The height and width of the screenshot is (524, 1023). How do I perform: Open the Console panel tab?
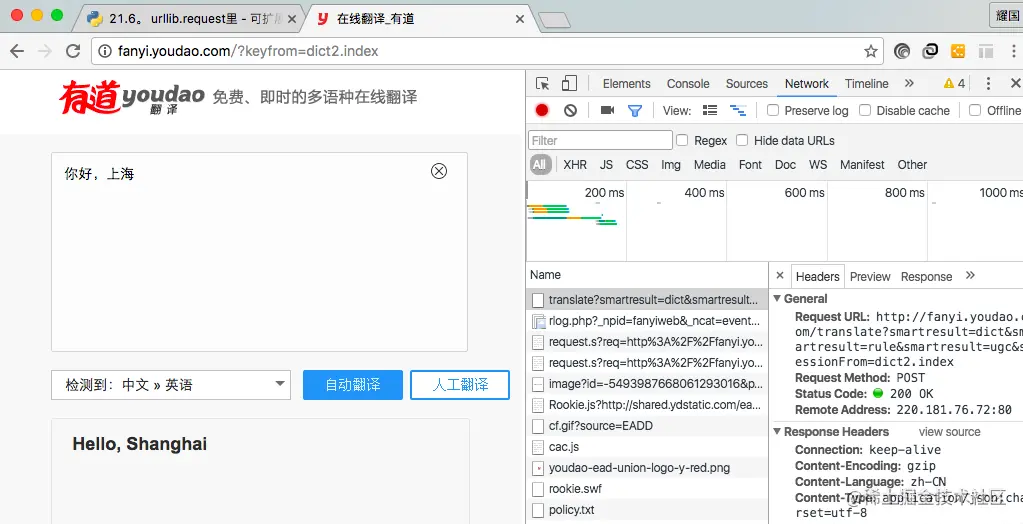pyautogui.click(x=688, y=84)
